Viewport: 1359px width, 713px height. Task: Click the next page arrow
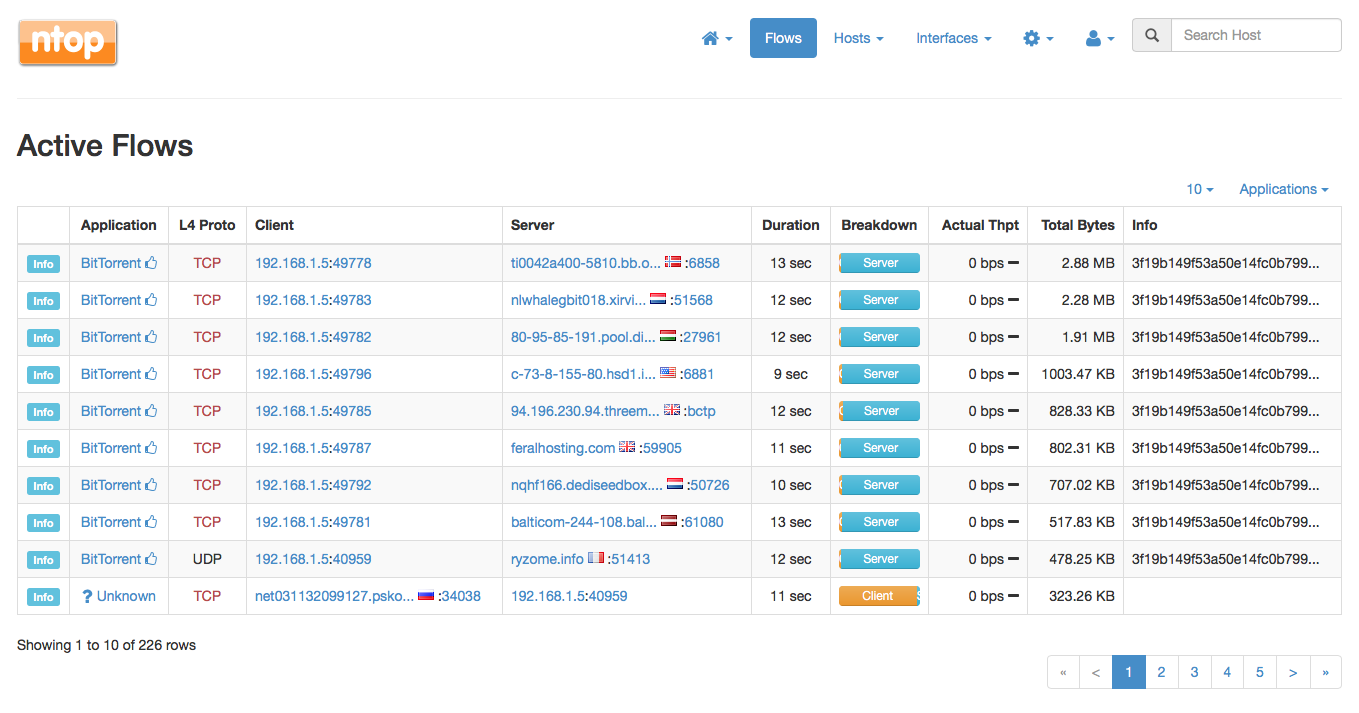1293,672
